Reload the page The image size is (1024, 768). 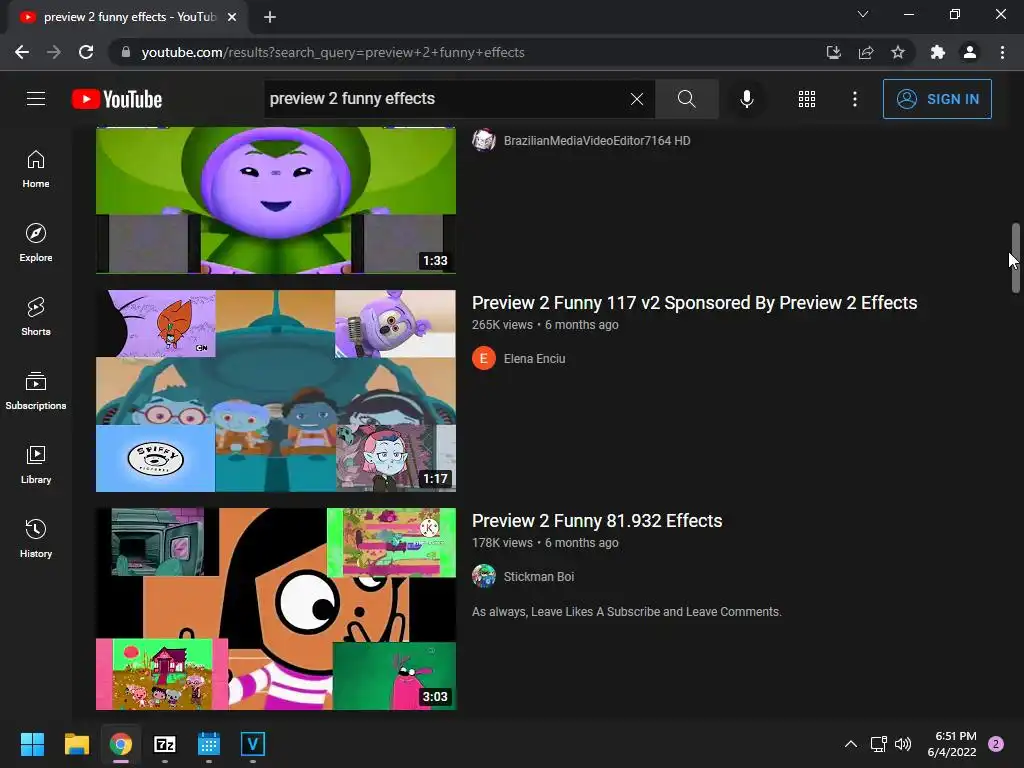click(86, 52)
